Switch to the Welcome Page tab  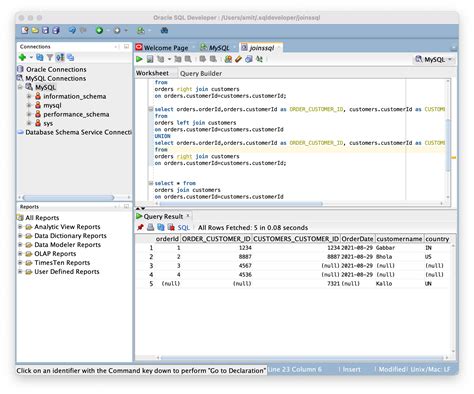pos(165,48)
